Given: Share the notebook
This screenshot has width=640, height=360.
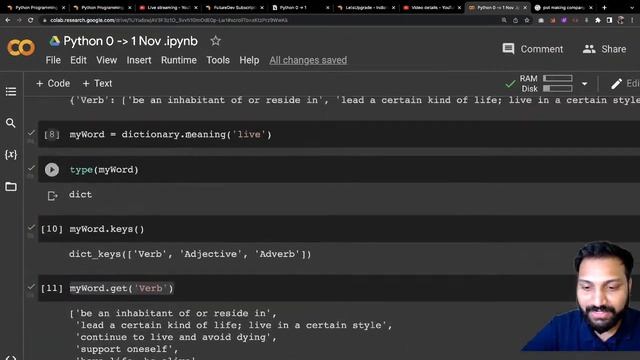Looking at the screenshot, I should pyautogui.click(x=604, y=49).
